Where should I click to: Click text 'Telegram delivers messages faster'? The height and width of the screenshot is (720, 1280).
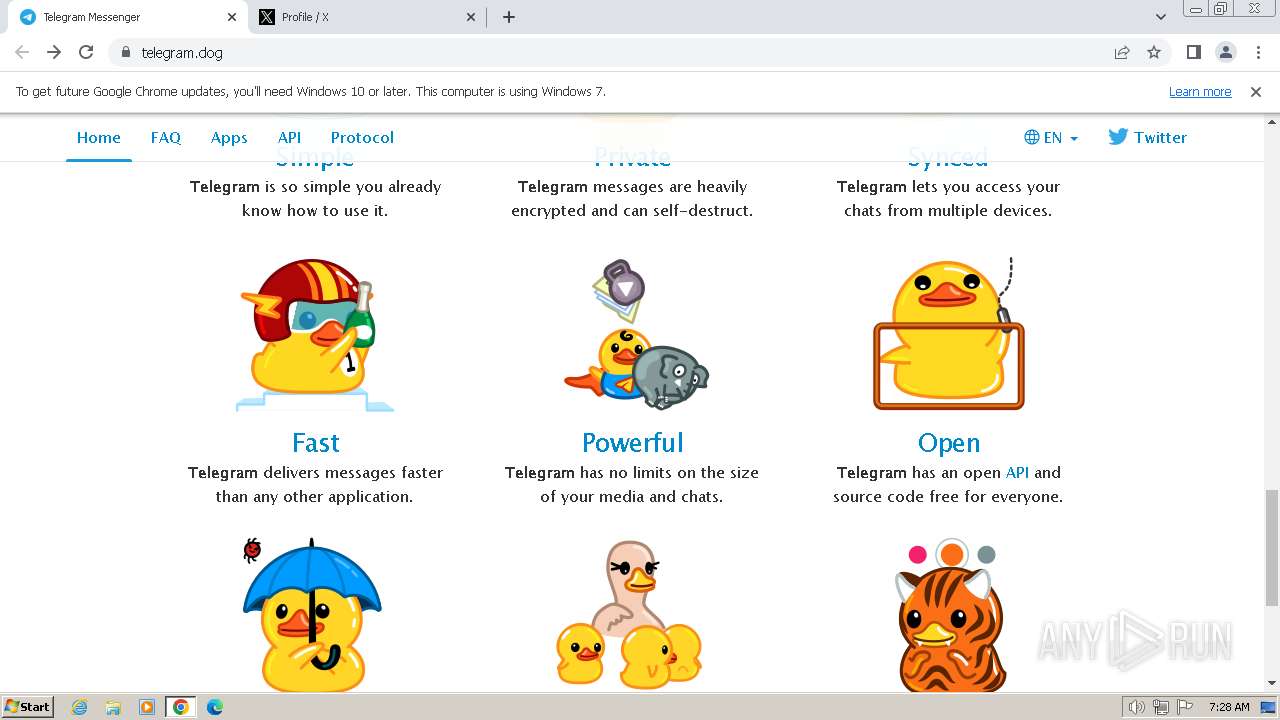tap(315, 472)
